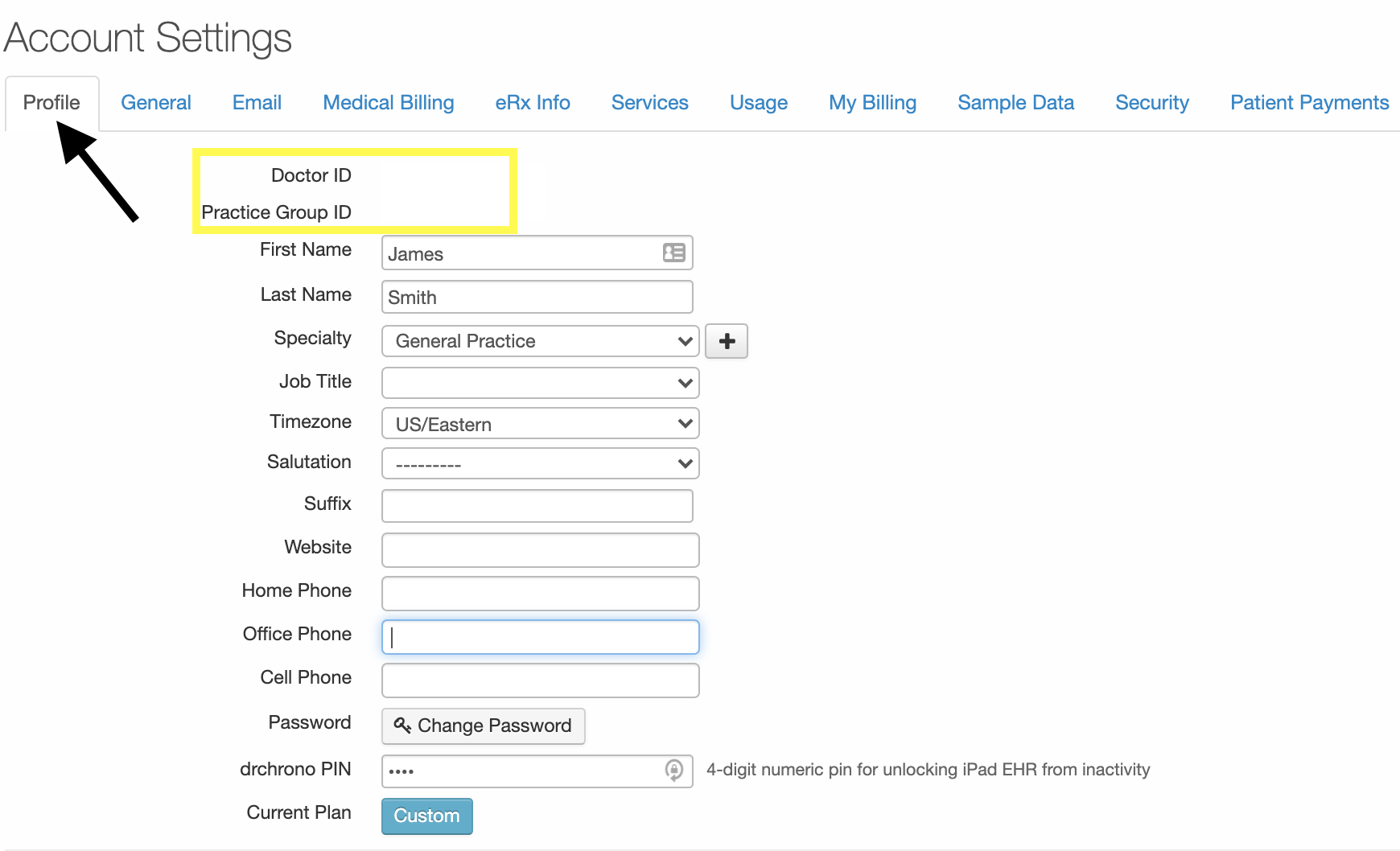Switch to Patient Payments tab
Screen dimensions: 1400x851
click(x=1310, y=103)
